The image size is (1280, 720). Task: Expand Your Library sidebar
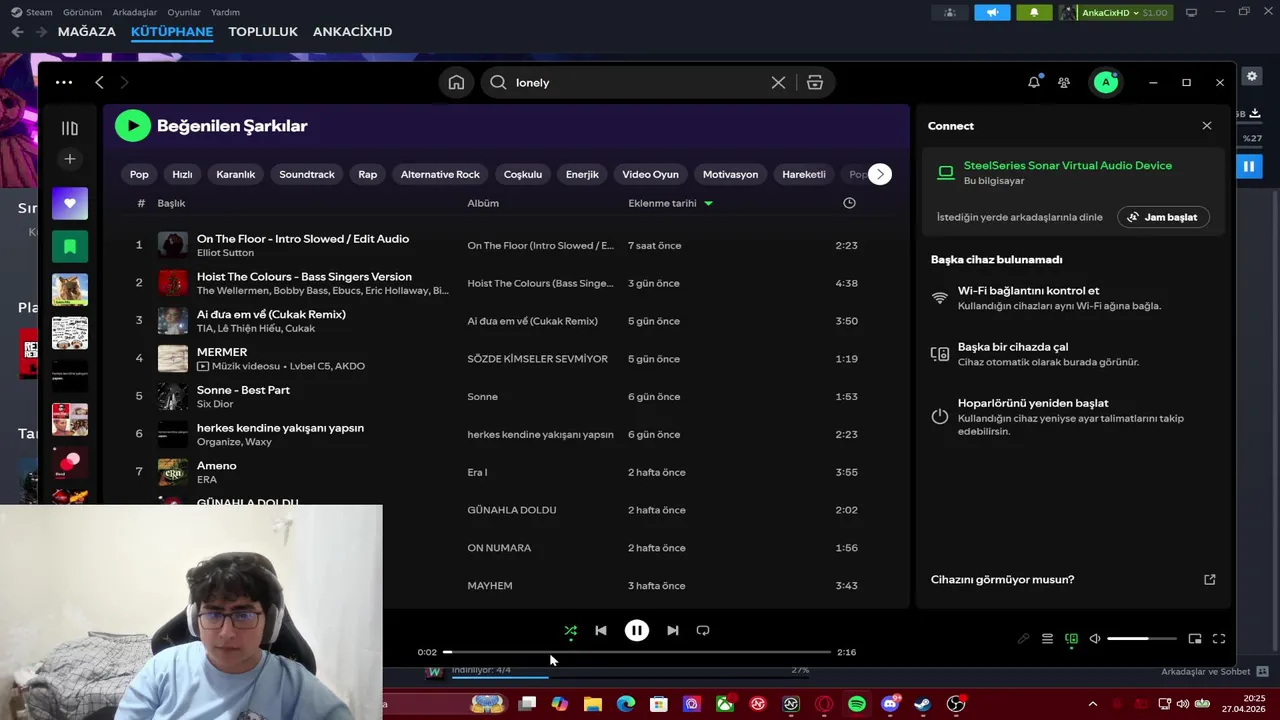tap(70, 128)
